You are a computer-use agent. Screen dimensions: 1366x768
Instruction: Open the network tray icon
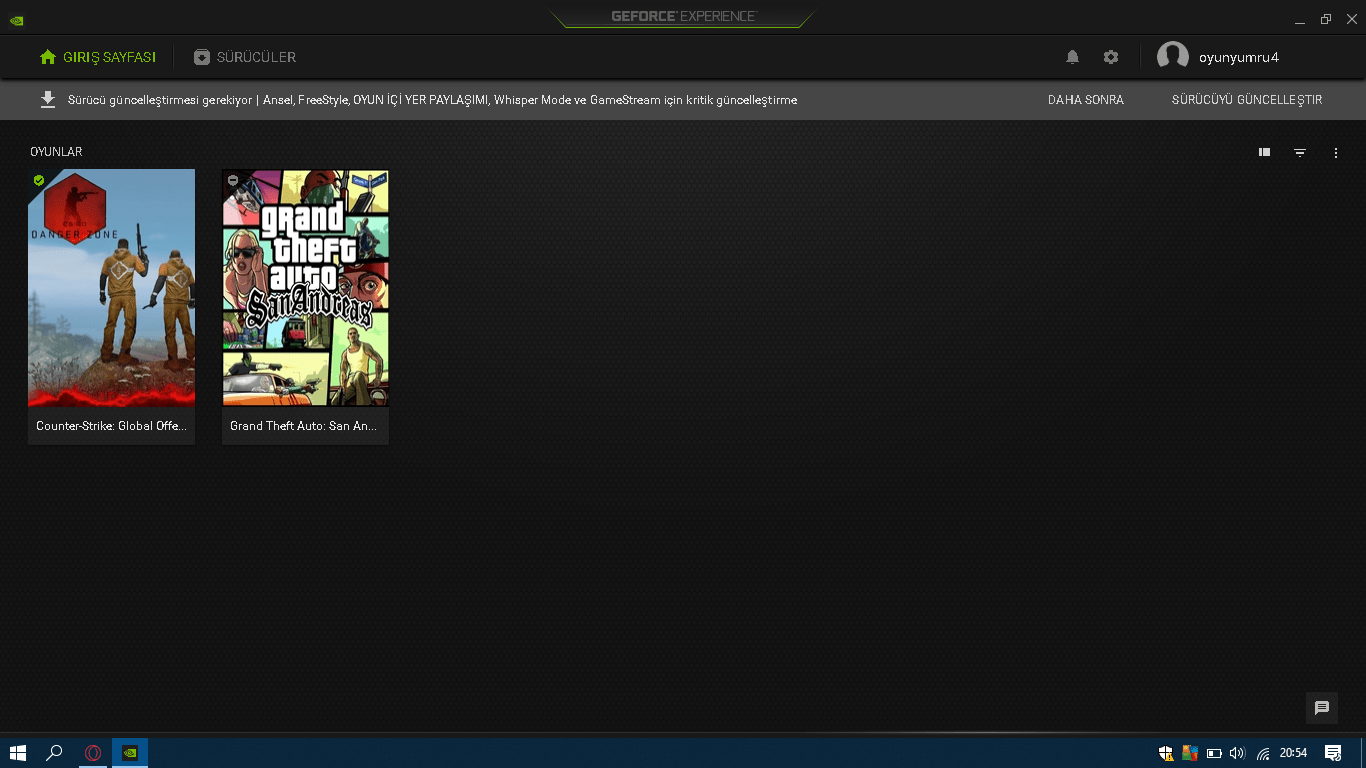click(1263, 753)
